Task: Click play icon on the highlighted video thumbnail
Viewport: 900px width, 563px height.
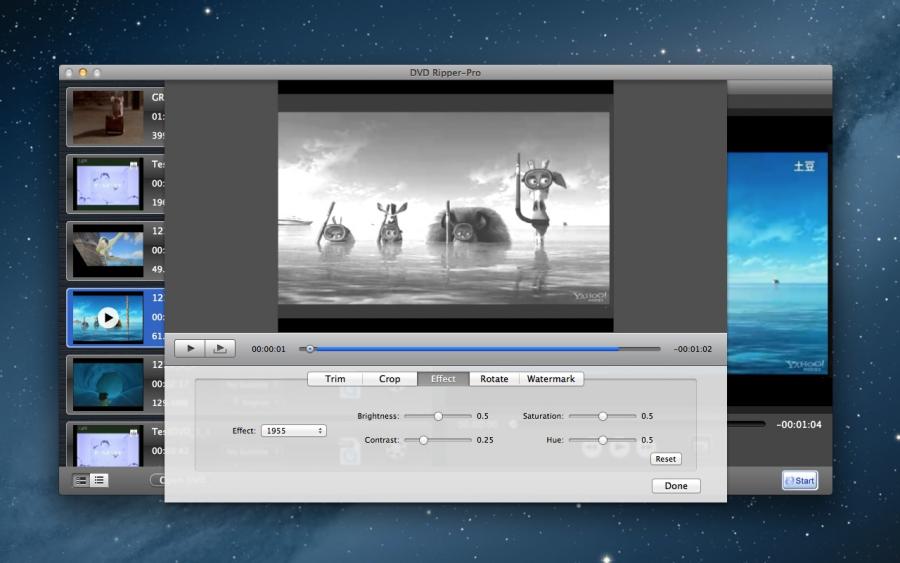Action: [x=108, y=317]
